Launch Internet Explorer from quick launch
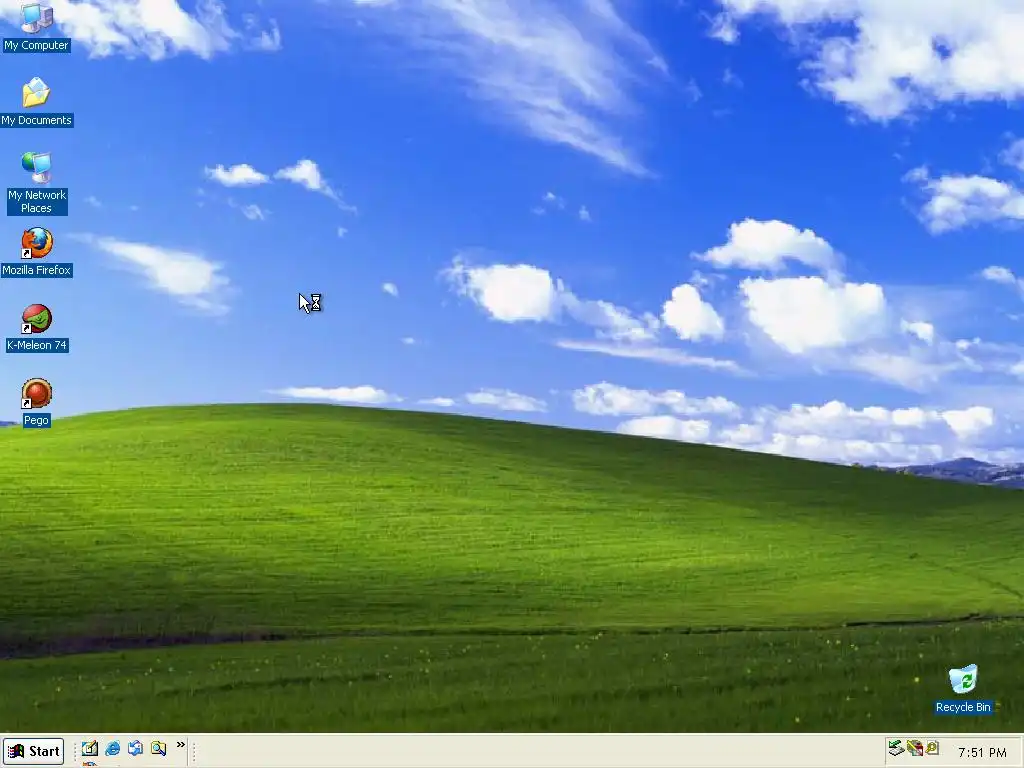This screenshot has width=1024, height=768. (113, 748)
